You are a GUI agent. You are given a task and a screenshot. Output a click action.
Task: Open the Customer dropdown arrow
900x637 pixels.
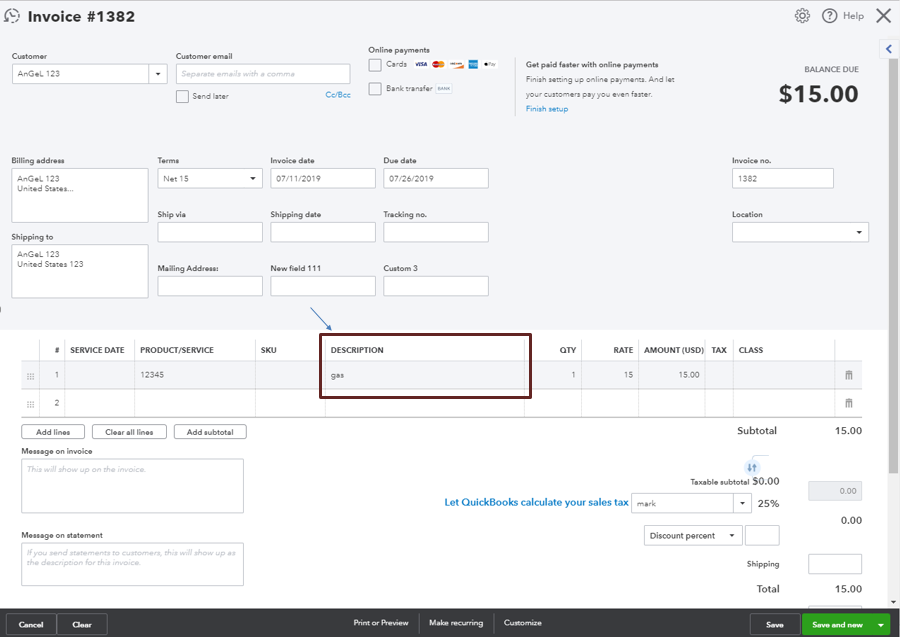158,74
